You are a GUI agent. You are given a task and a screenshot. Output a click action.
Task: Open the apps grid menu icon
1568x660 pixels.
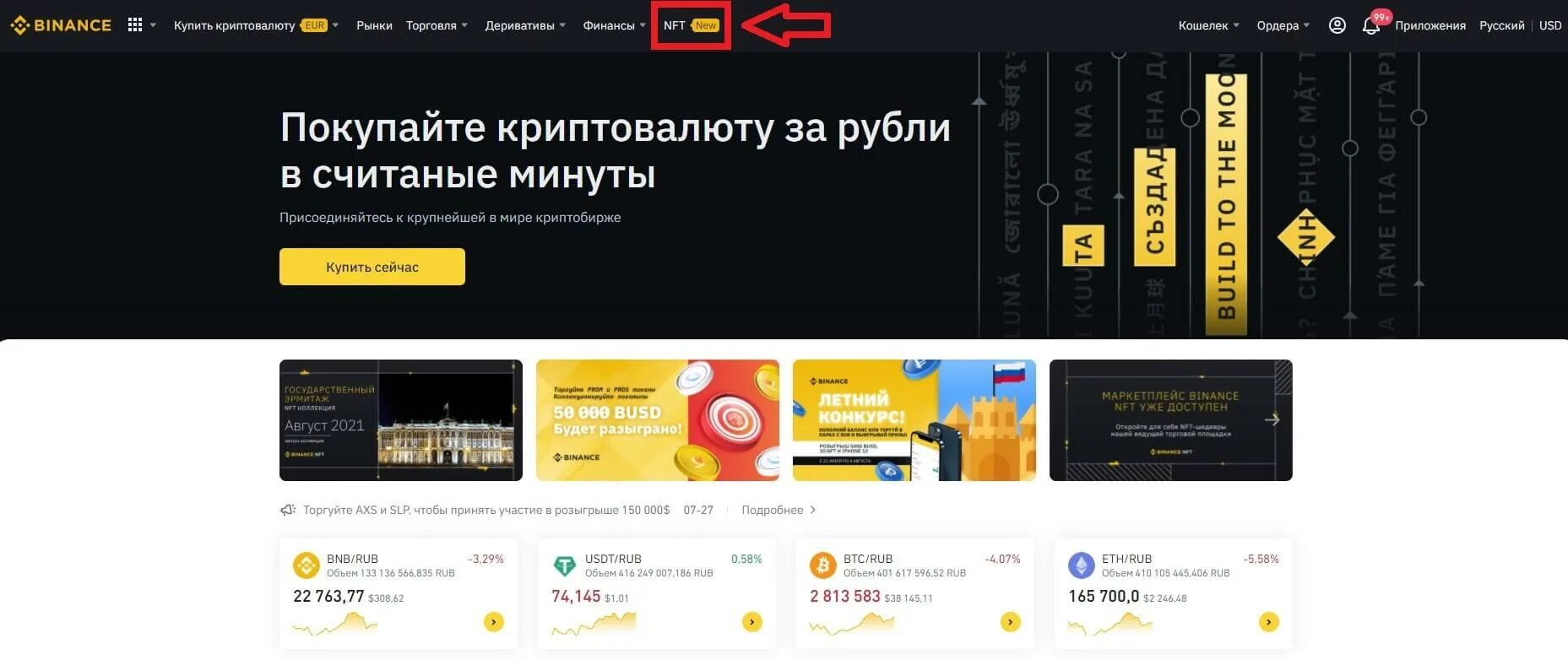click(135, 25)
